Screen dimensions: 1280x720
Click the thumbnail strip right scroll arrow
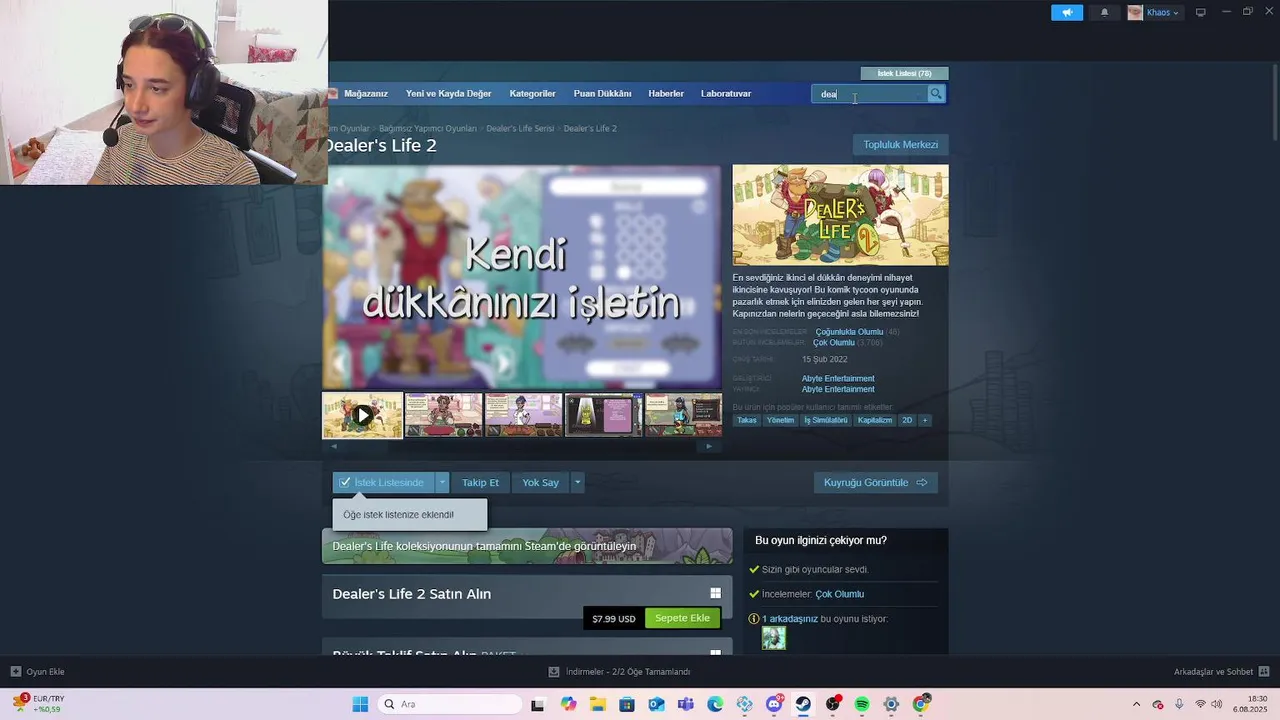(709, 446)
